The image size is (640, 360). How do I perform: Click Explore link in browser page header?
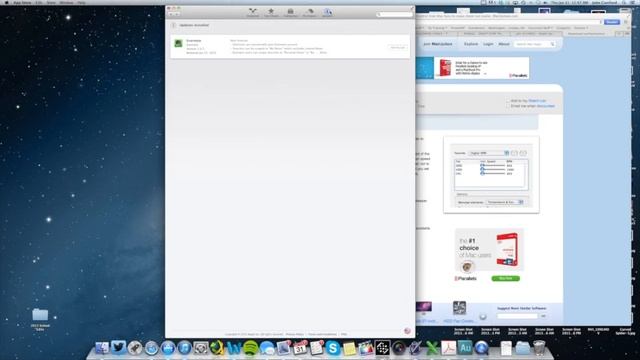pos(471,44)
